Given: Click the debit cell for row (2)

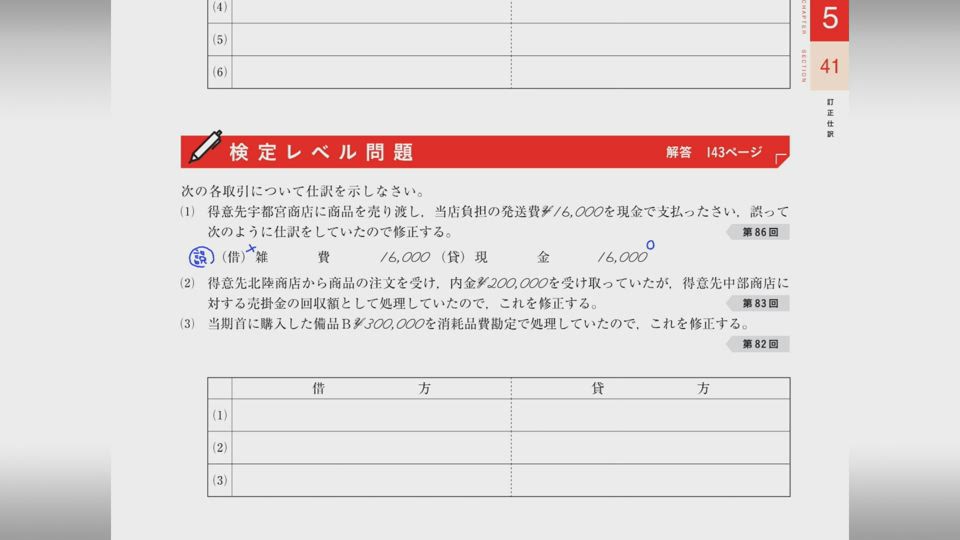Looking at the screenshot, I should pyautogui.click(x=371, y=447).
